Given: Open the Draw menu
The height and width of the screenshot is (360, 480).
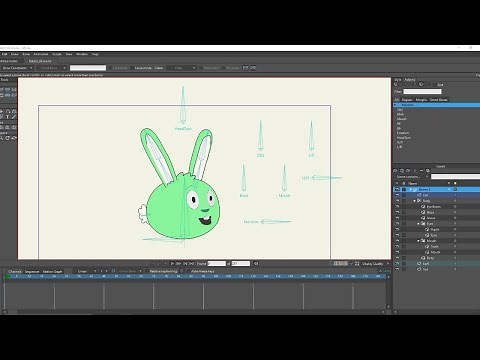Looking at the screenshot, I should tap(15, 54).
